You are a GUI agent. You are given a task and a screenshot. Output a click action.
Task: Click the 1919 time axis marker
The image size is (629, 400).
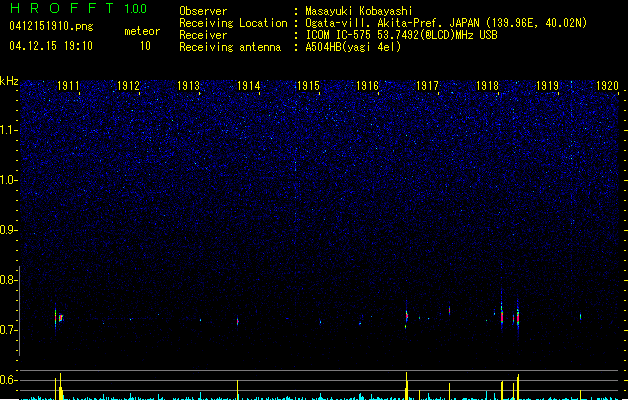pyautogui.click(x=548, y=86)
